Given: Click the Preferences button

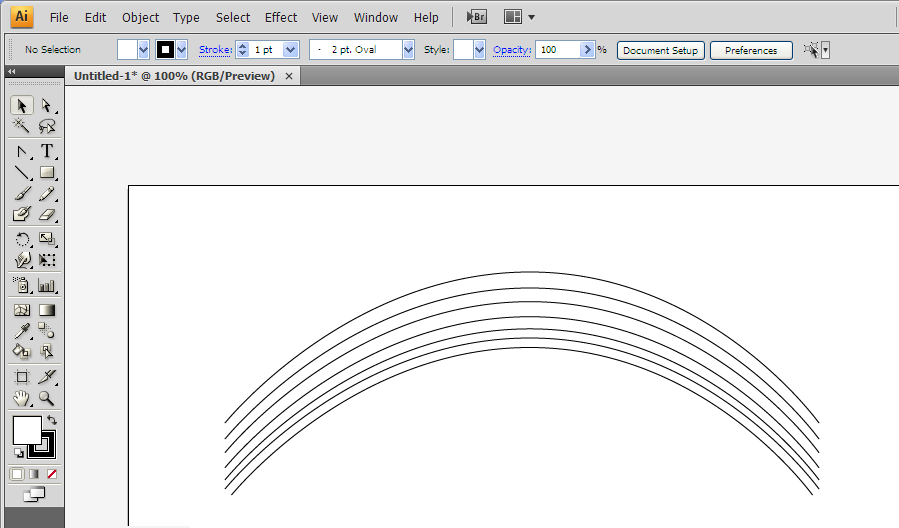Looking at the screenshot, I should pyautogui.click(x=751, y=50).
